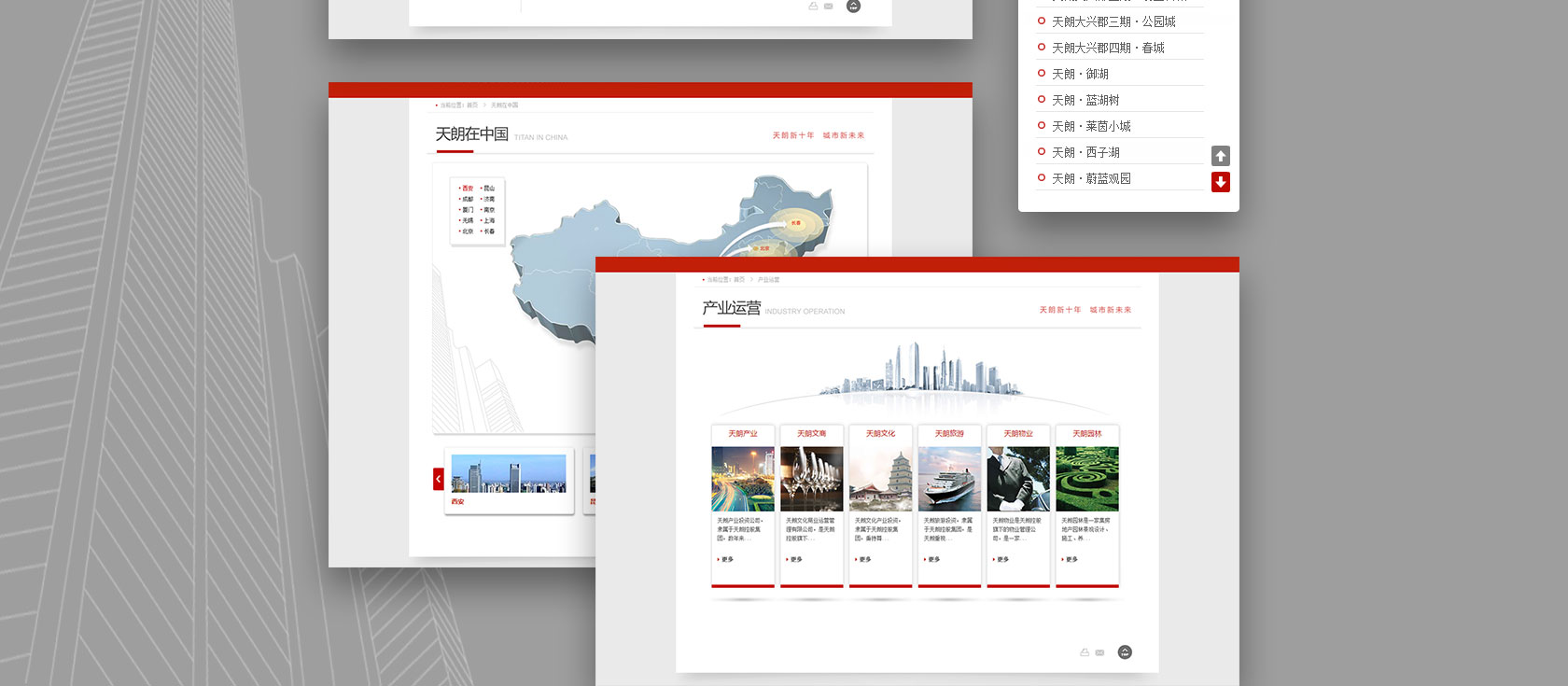Select 西安 in the map city legend
This screenshot has height=686, width=1568.
point(468,189)
